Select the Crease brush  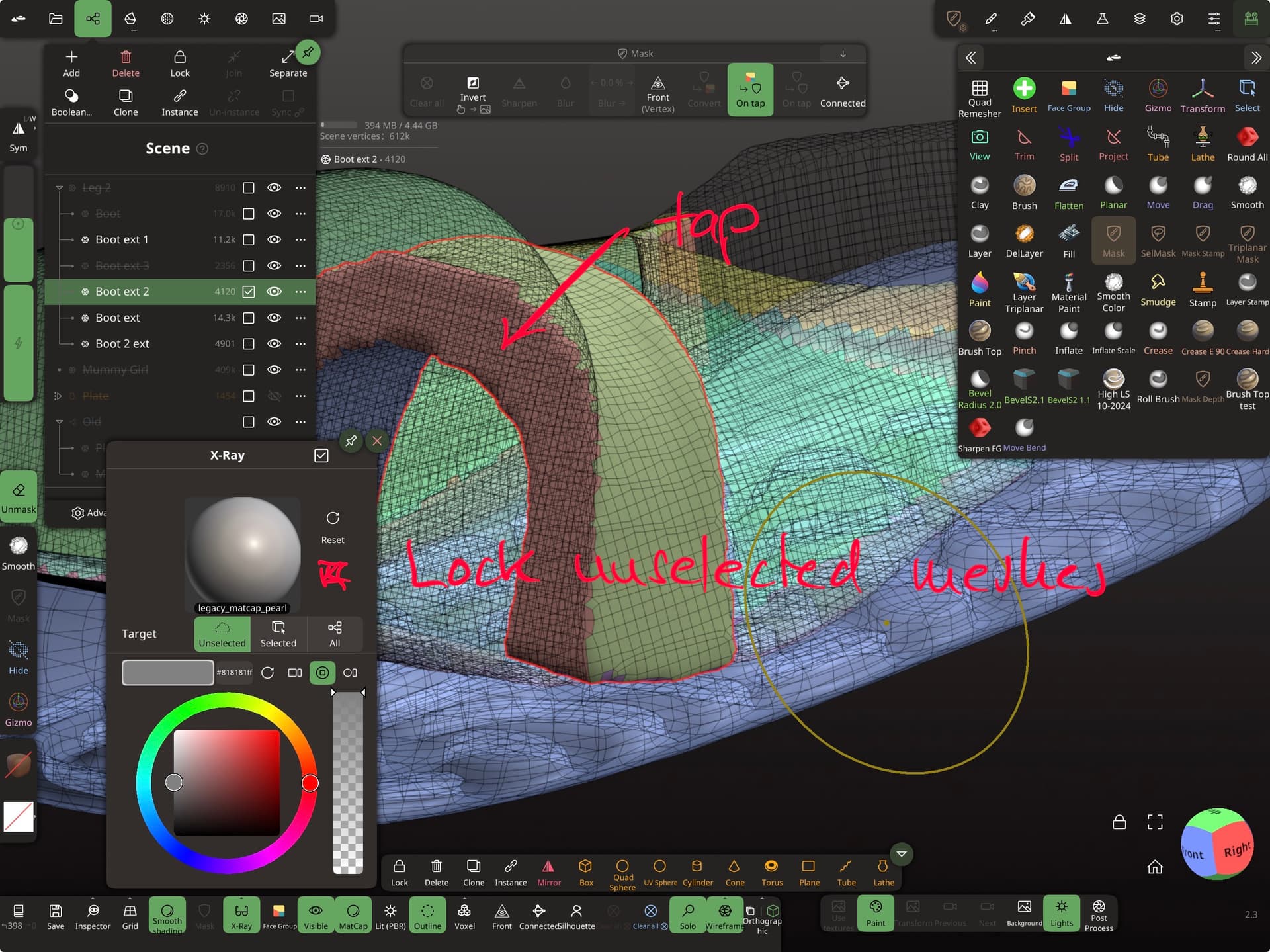[1158, 337]
